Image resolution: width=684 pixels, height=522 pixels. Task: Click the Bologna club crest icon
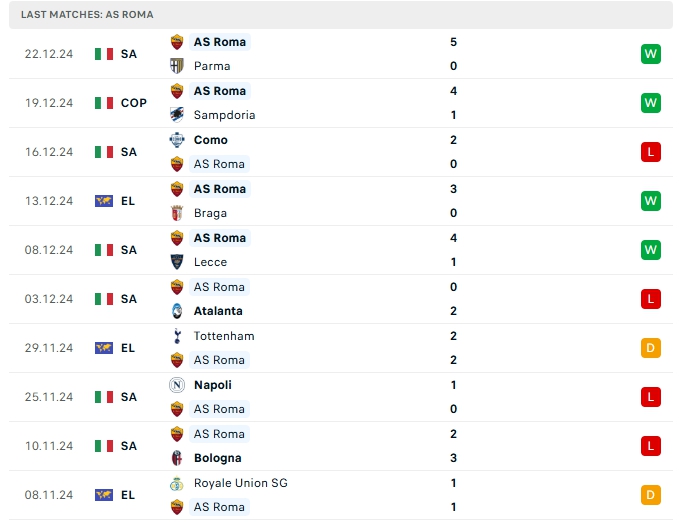click(x=178, y=458)
